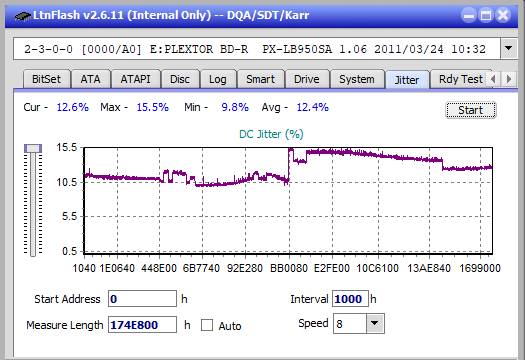This screenshot has width=525, height=360.
Task: Maximize the LtnFlash window
Action: [486, 15]
